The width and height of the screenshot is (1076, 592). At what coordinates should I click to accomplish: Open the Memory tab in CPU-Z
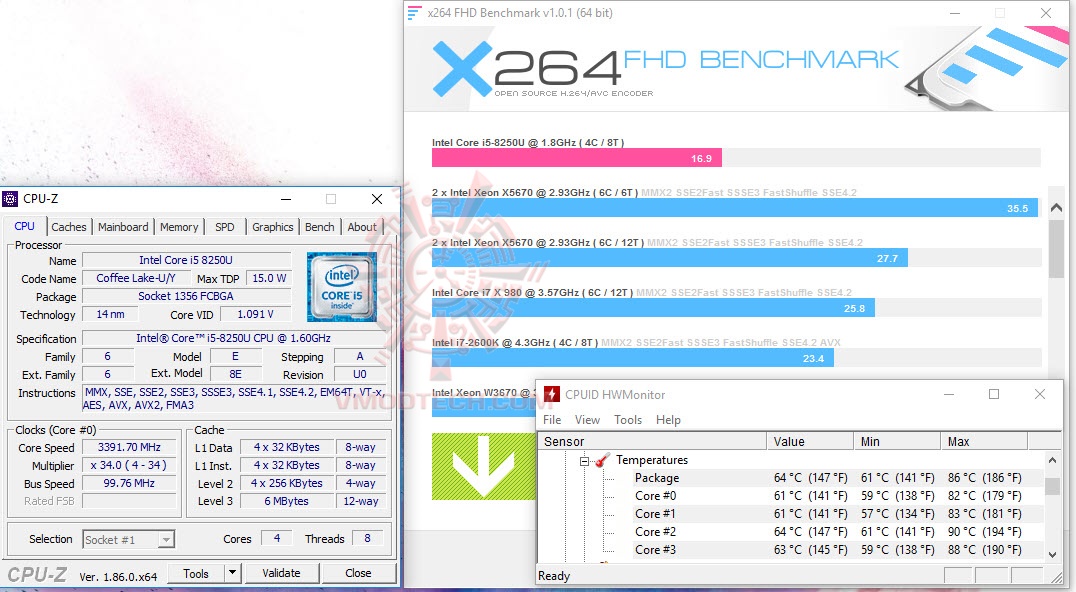(179, 227)
